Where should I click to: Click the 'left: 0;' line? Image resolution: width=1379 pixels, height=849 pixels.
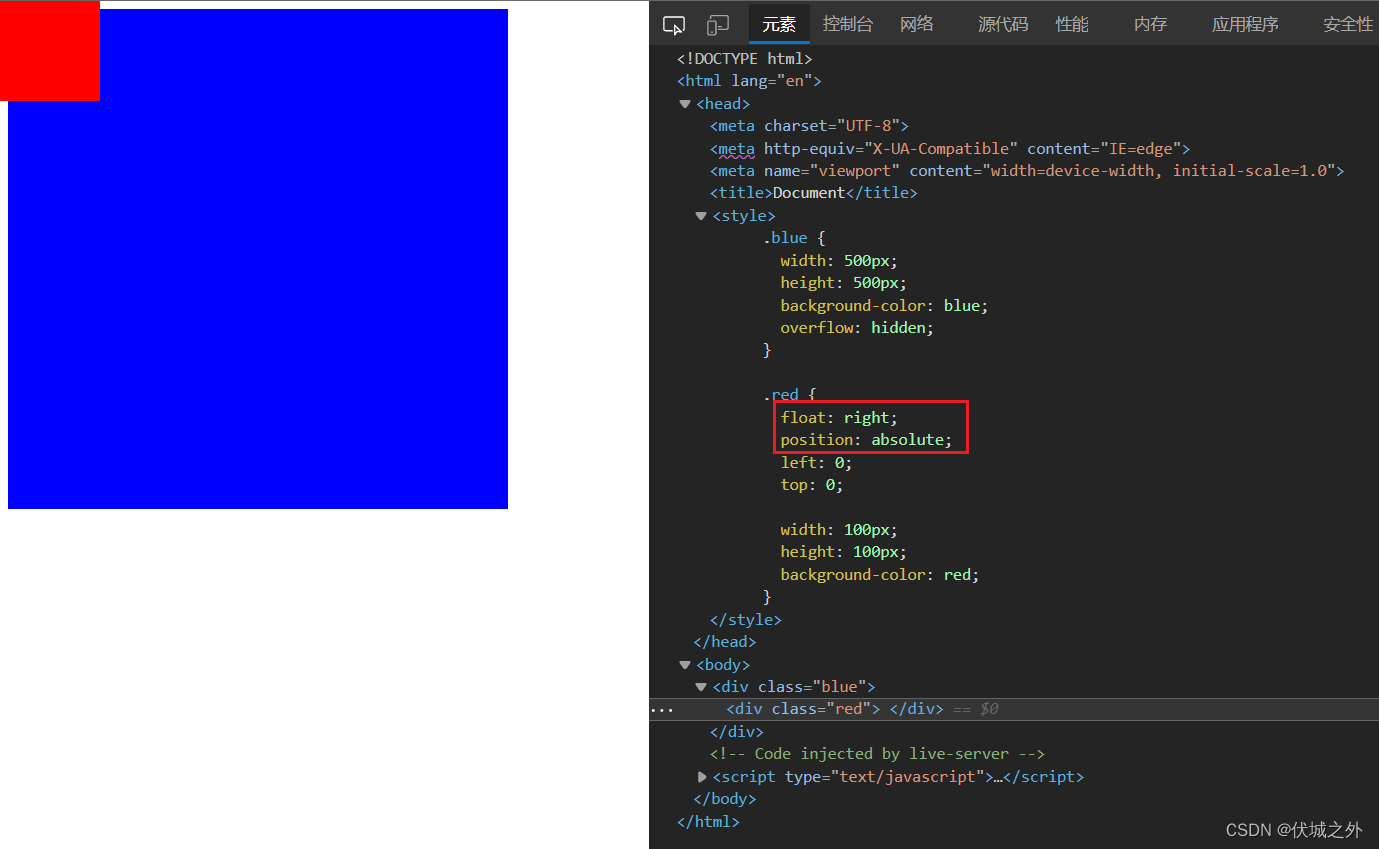(x=817, y=463)
